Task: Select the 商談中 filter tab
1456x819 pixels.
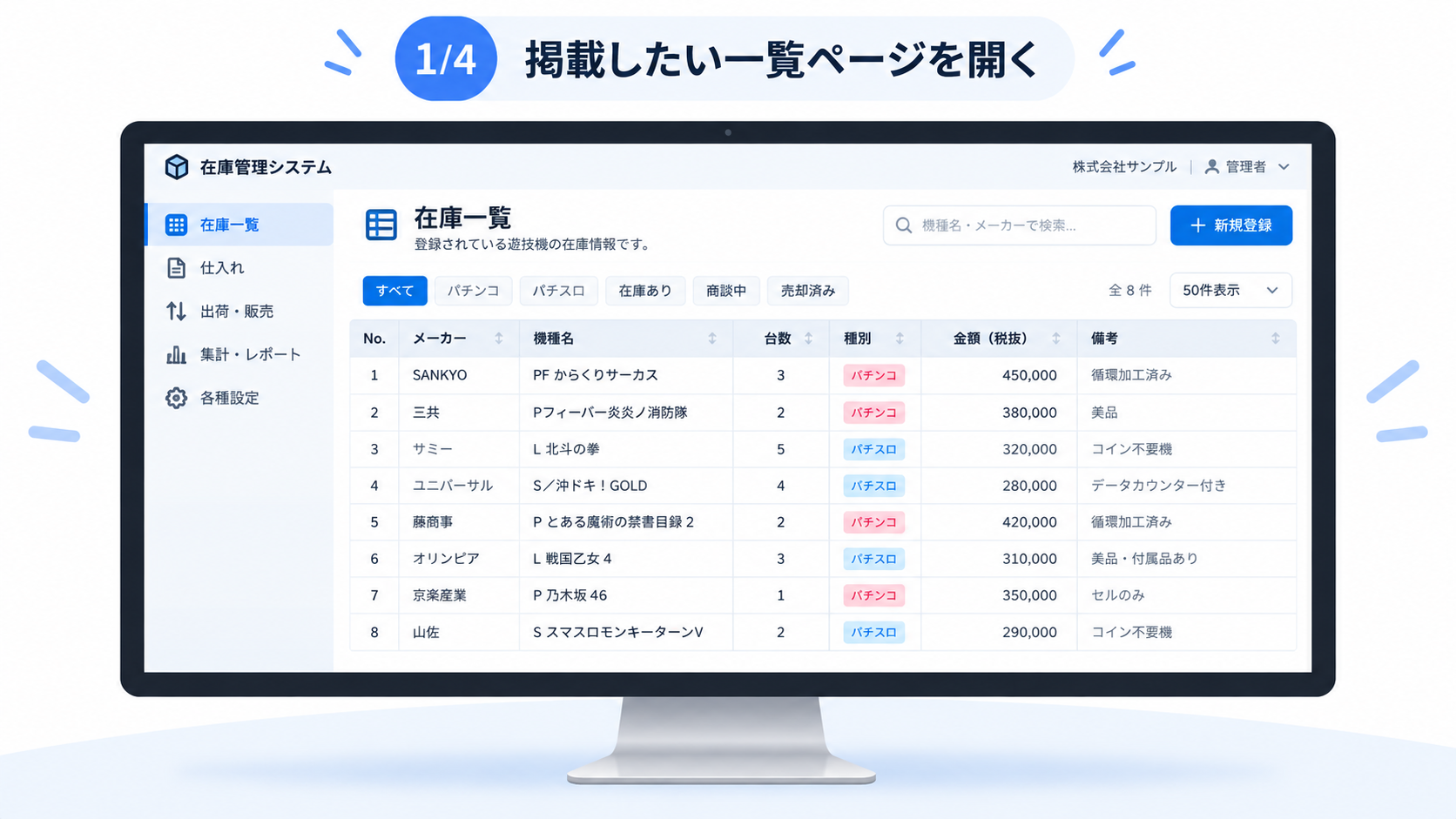Action: (726, 291)
